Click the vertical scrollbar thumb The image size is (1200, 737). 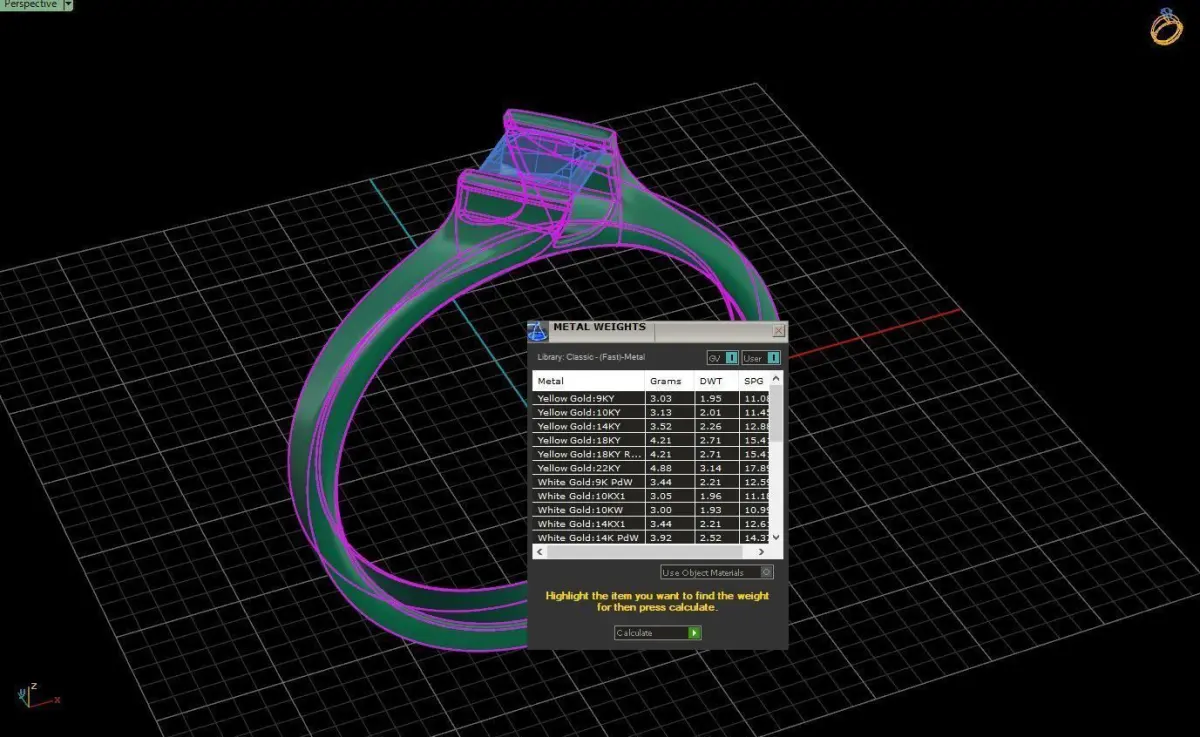(777, 412)
